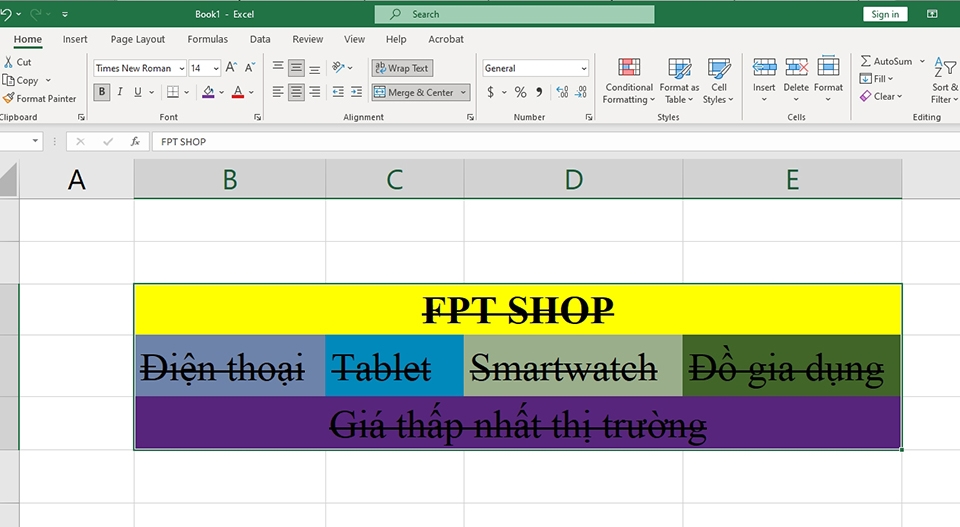Open Cell Styles gallery
The height and width of the screenshot is (527, 960).
[x=718, y=81]
